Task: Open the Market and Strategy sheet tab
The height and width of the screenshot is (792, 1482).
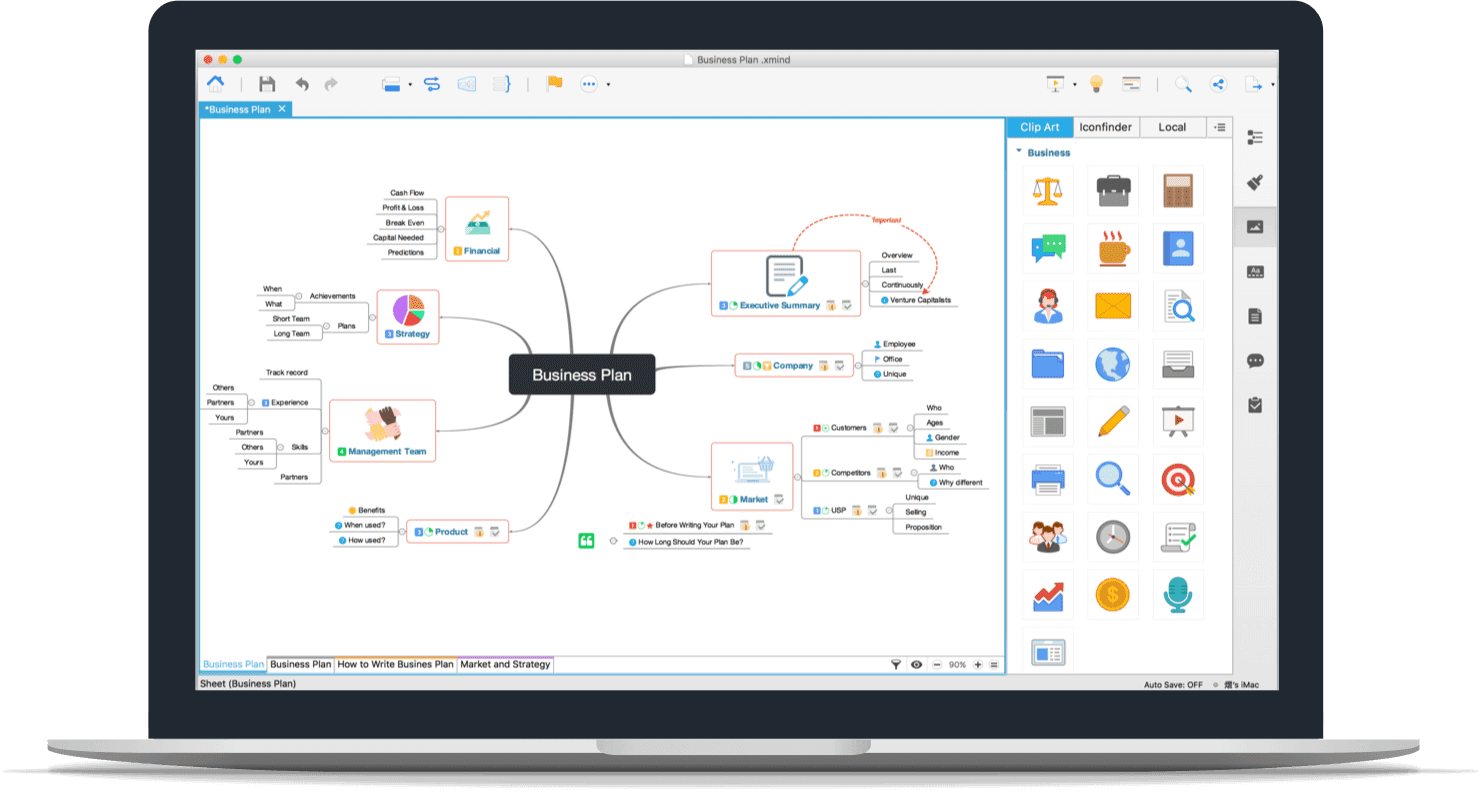Action: (505, 664)
